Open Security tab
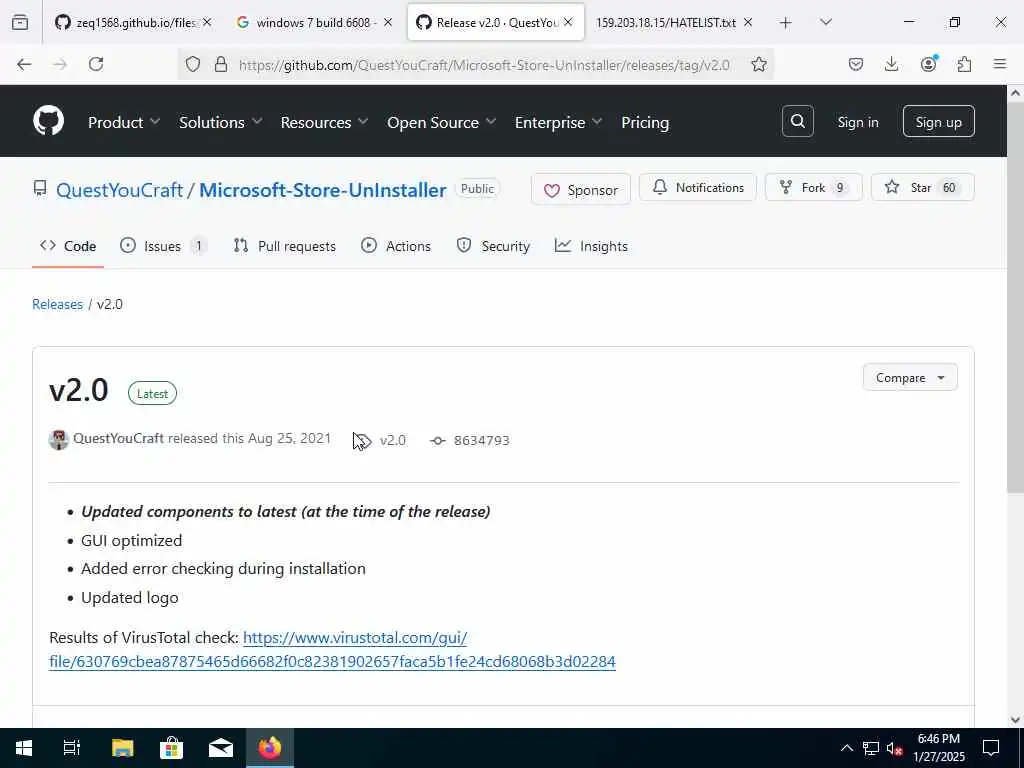Image resolution: width=1024 pixels, height=768 pixels. point(493,246)
